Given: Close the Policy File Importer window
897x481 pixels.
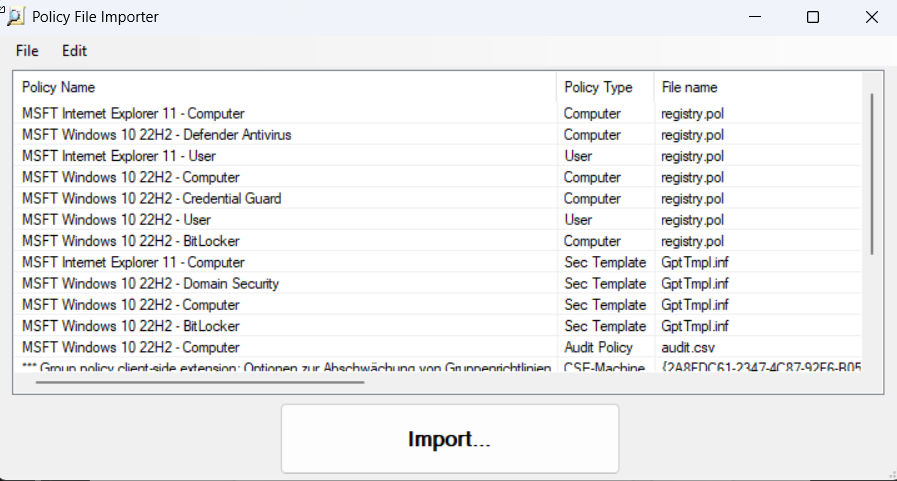Looking at the screenshot, I should tap(871, 17).
